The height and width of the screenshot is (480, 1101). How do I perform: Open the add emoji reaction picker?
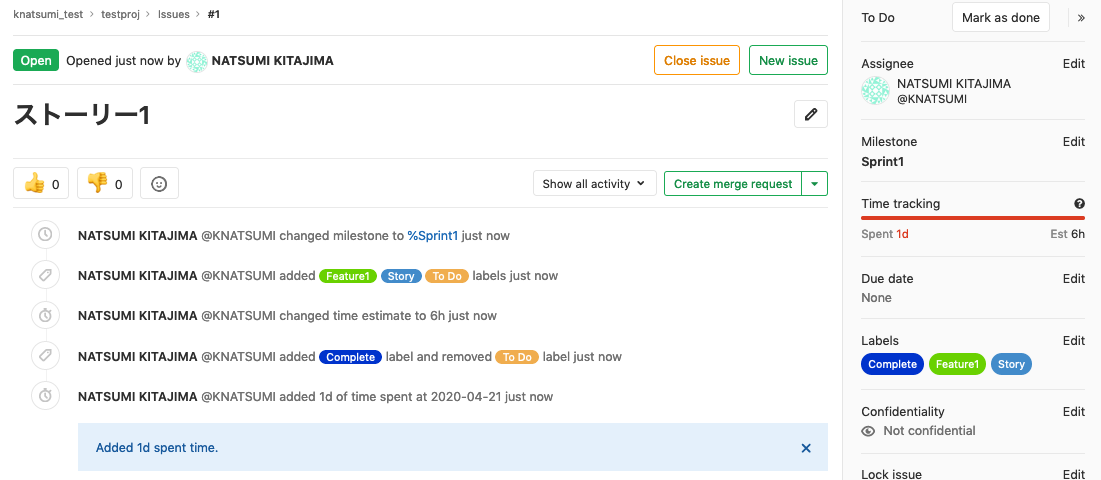coord(159,183)
